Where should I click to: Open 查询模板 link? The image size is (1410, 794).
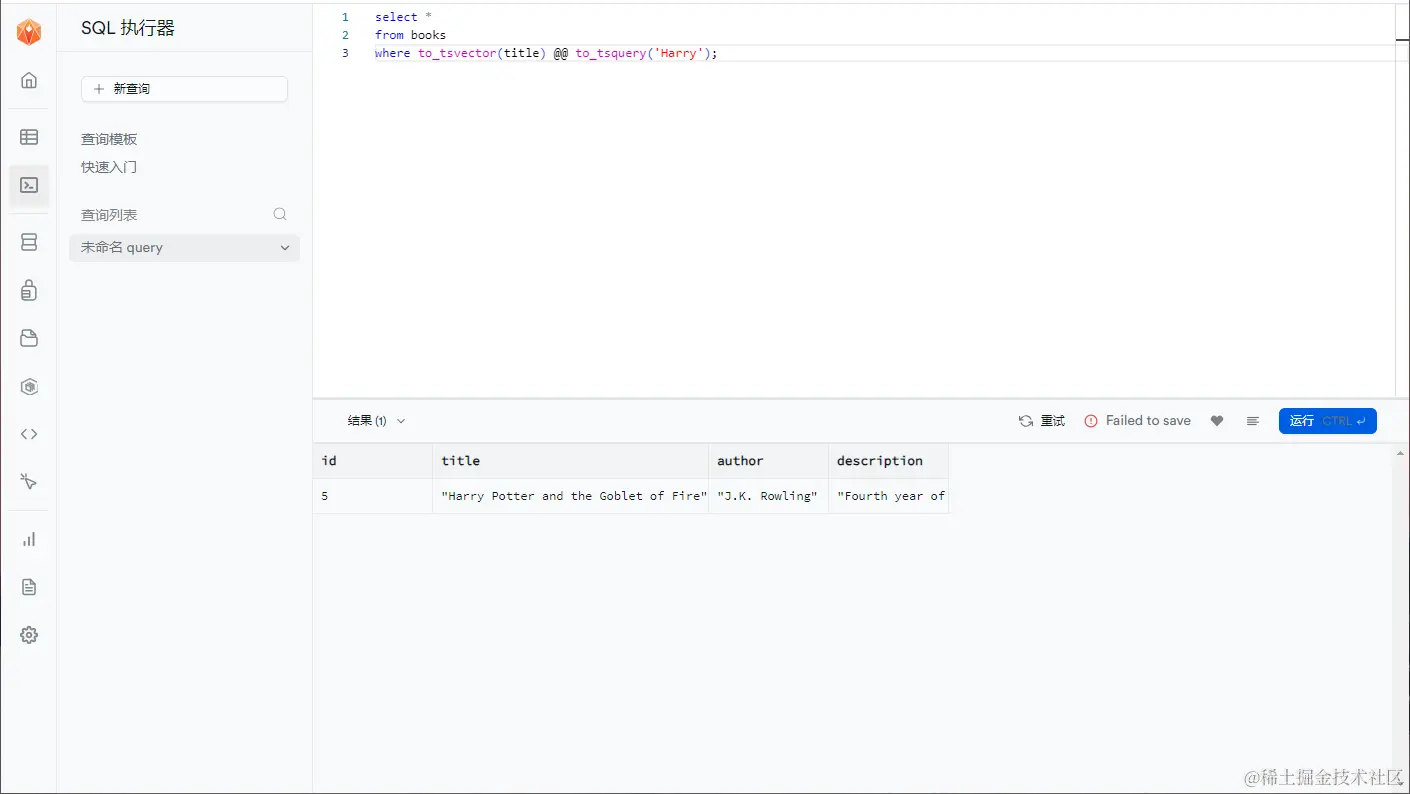coord(109,139)
